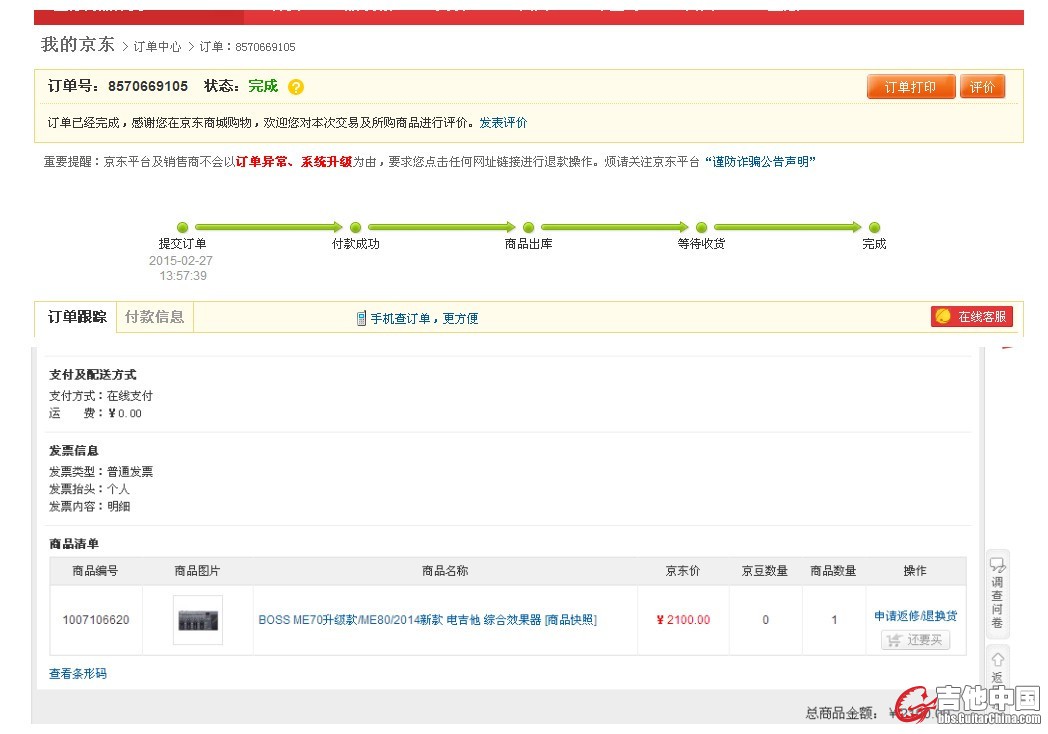Open the 查看条形码 view barcode link
Screen dimensions: 1048x734
(78, 674)
